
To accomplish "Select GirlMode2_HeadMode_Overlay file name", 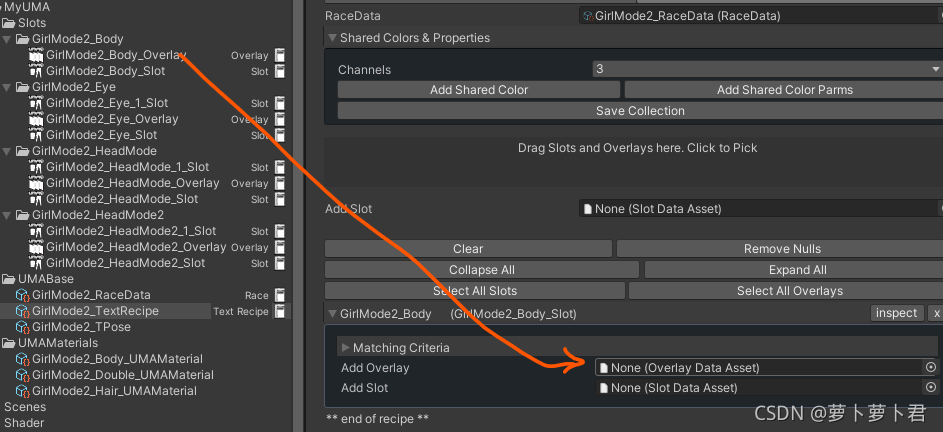I will click(x=132, y=183).
